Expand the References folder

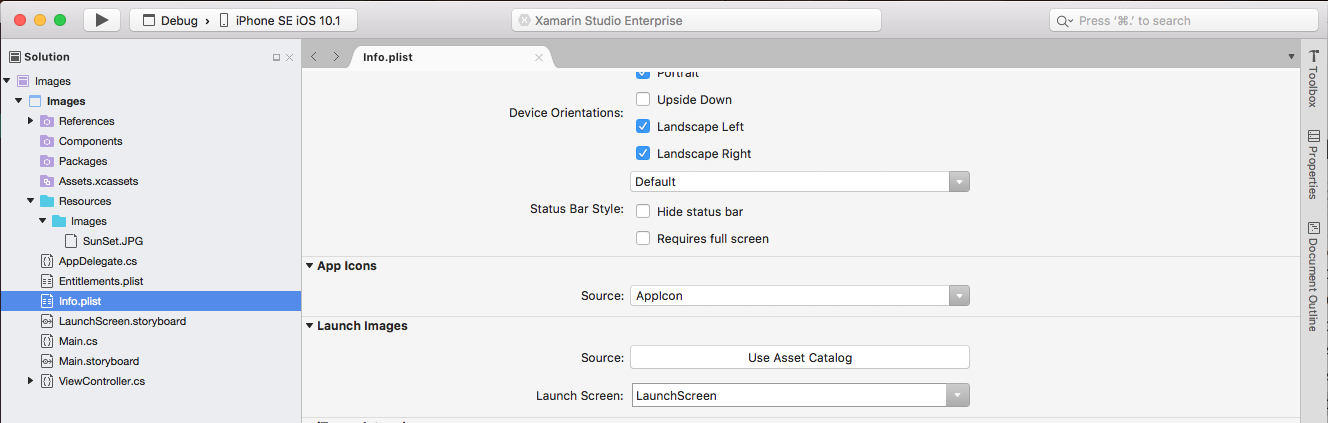coord(31,121)
